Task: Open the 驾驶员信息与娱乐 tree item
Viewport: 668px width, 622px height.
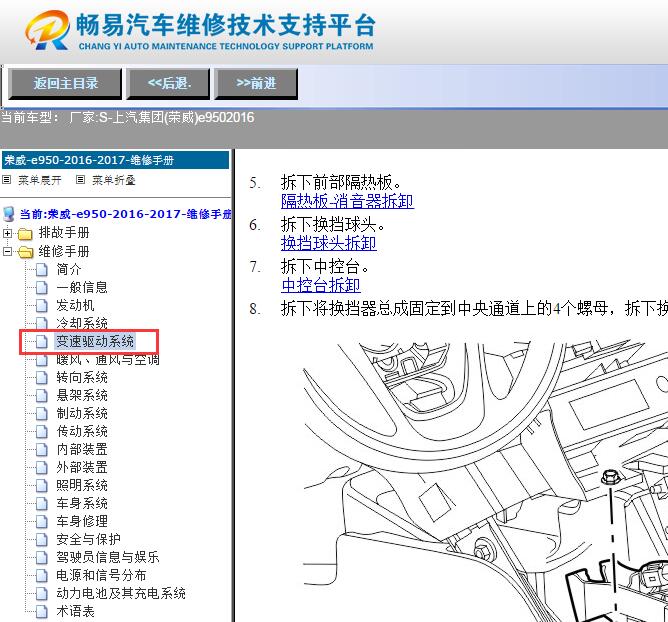Action: (x=108, y=557)
